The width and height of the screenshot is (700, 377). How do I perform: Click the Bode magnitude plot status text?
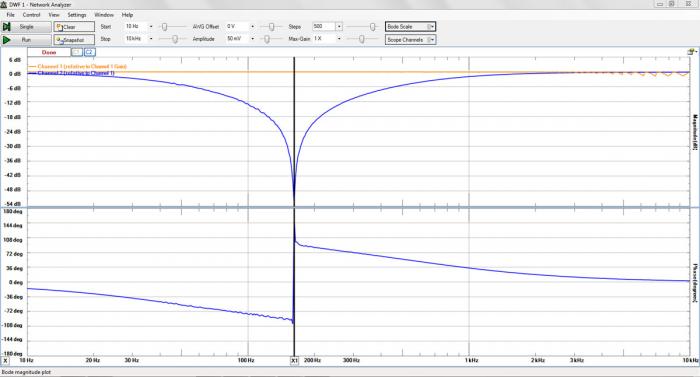[26, 372]
